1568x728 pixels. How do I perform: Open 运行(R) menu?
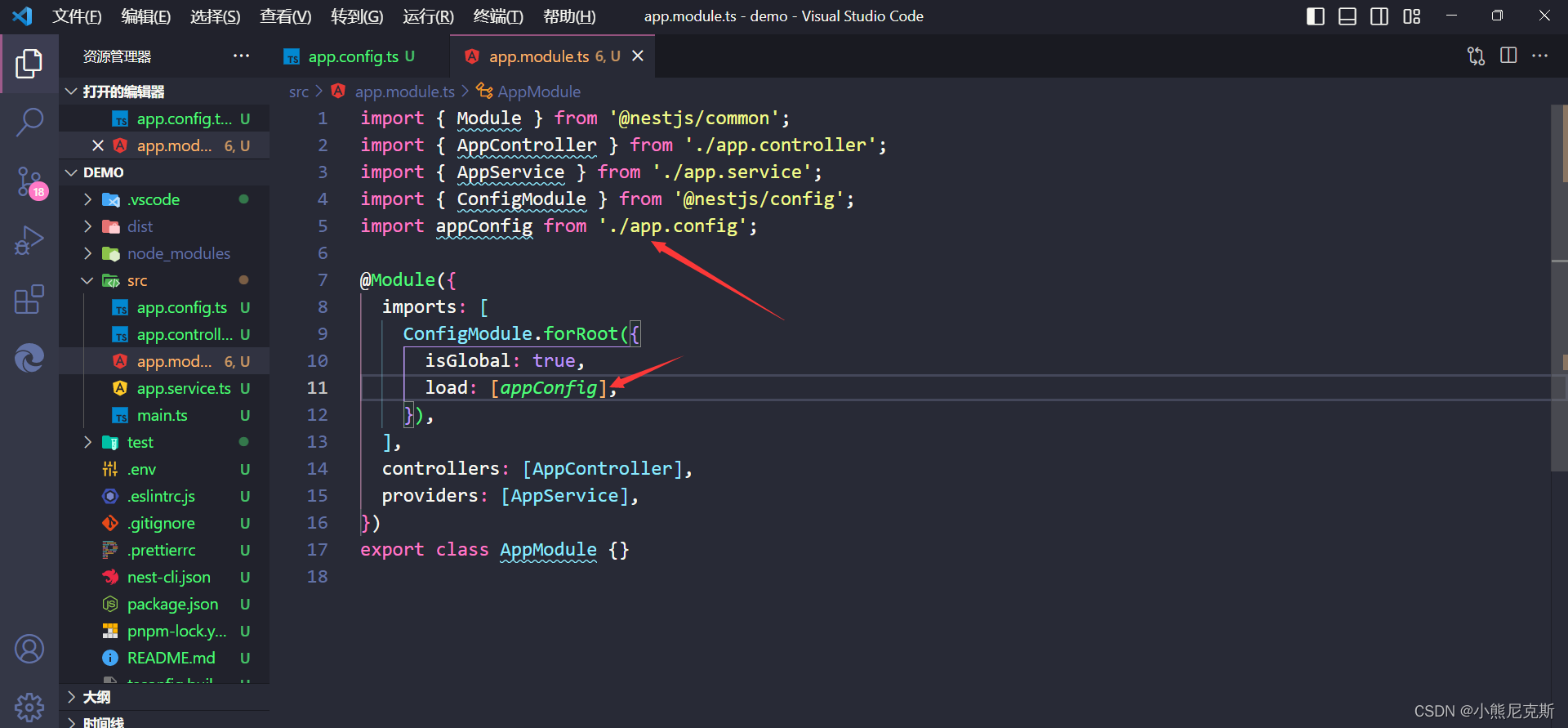point(428,16)
